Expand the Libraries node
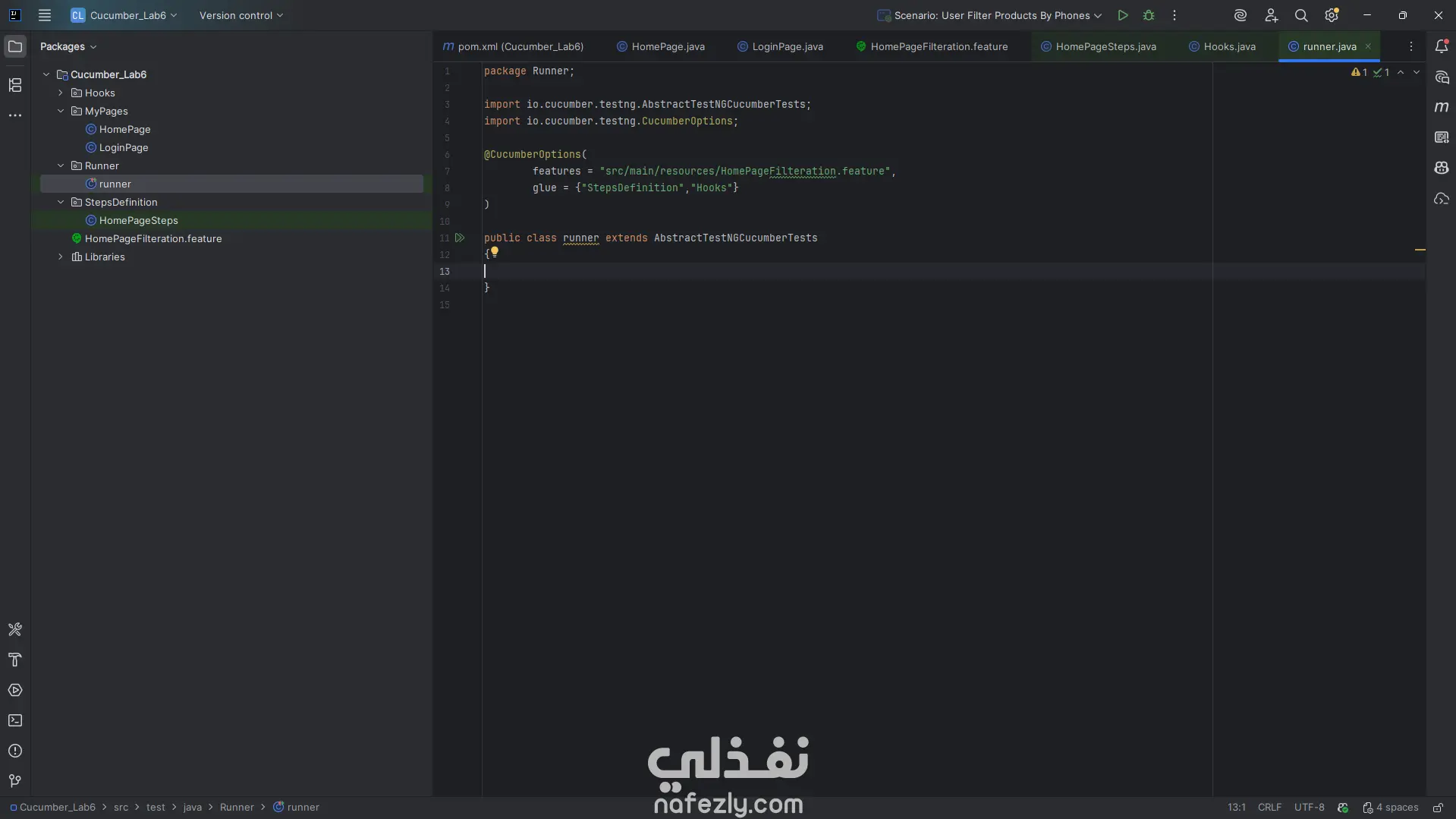1456x819 pixels. [x=61, y=257]
